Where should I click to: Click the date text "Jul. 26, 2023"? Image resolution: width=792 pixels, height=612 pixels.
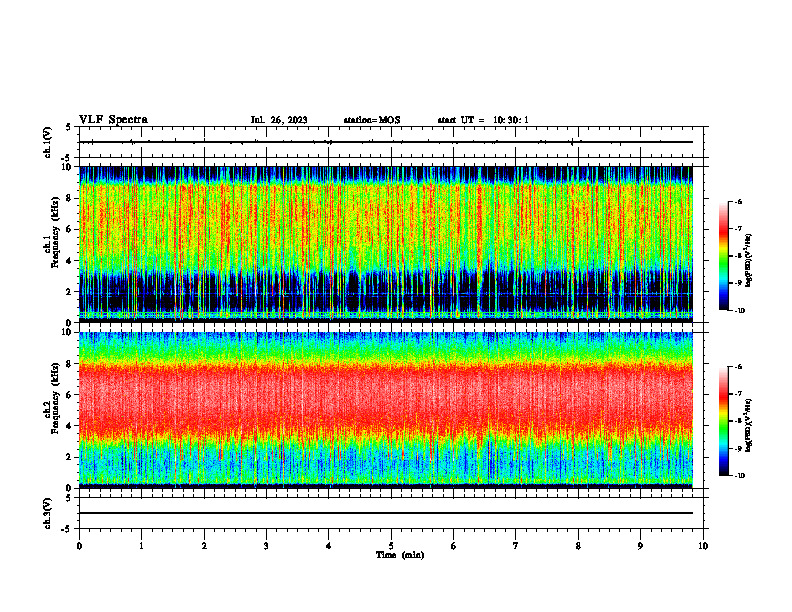[279, 120]
